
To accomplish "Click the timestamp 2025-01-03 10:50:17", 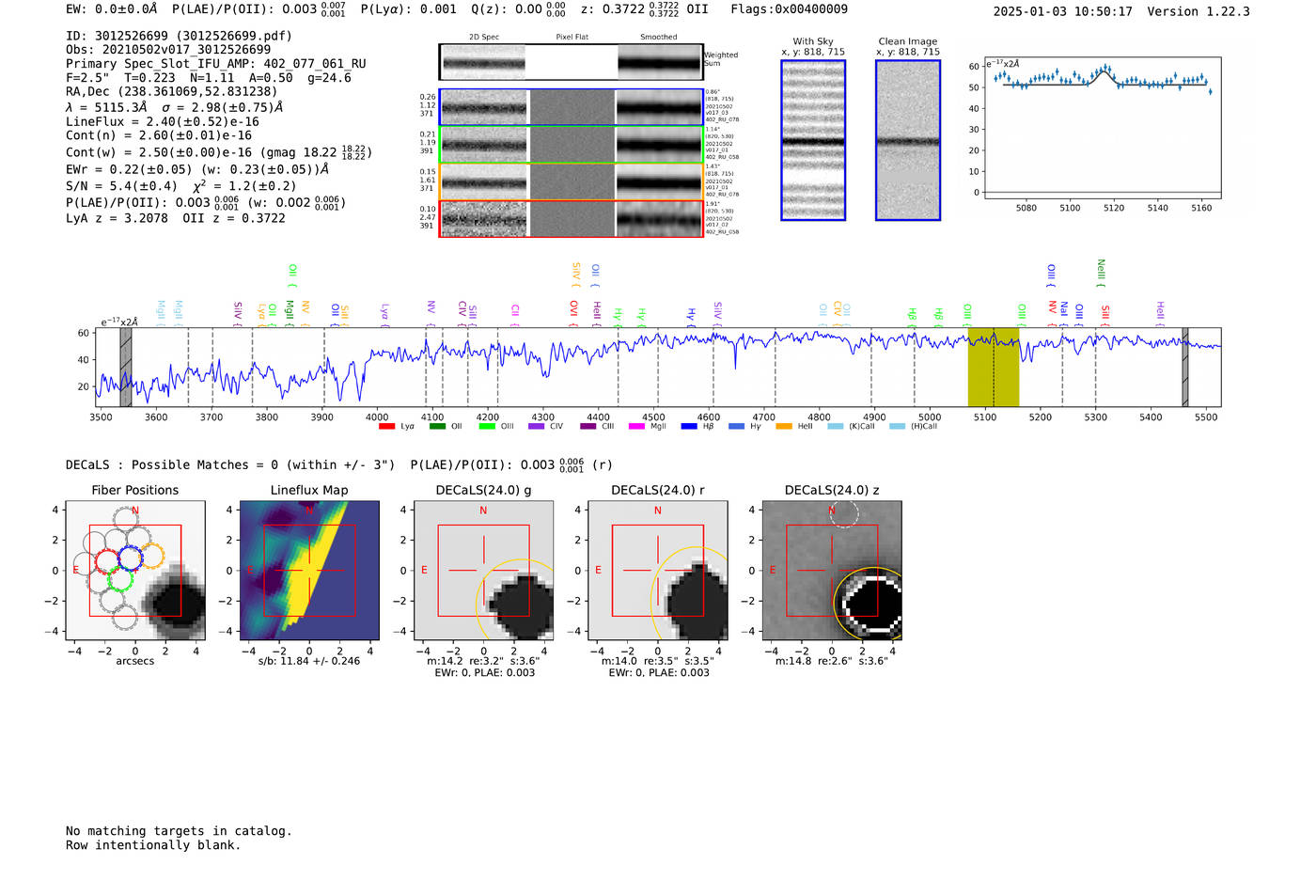I will (1063, 11).
